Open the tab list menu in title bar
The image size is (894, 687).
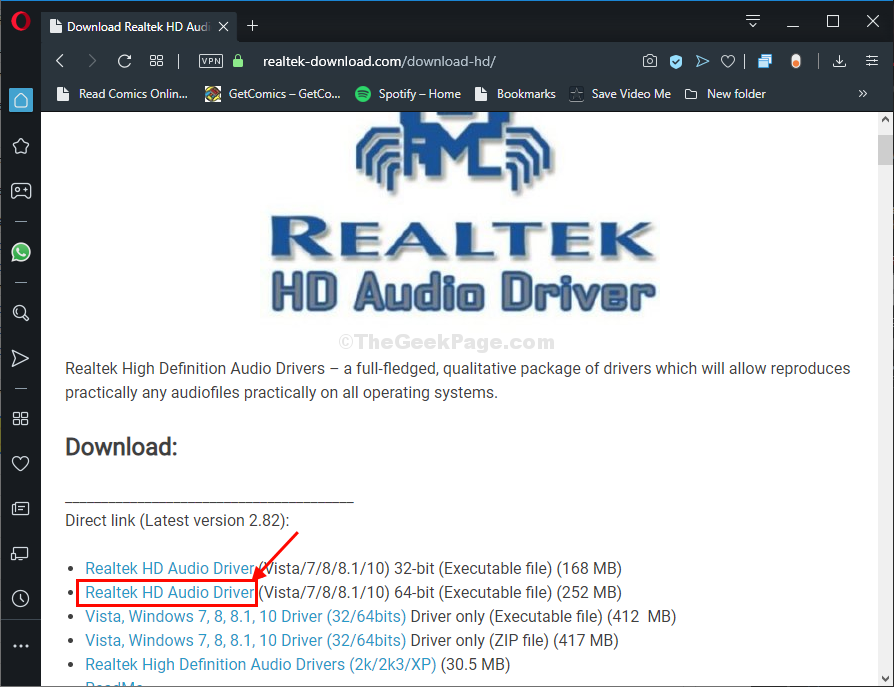752,21
